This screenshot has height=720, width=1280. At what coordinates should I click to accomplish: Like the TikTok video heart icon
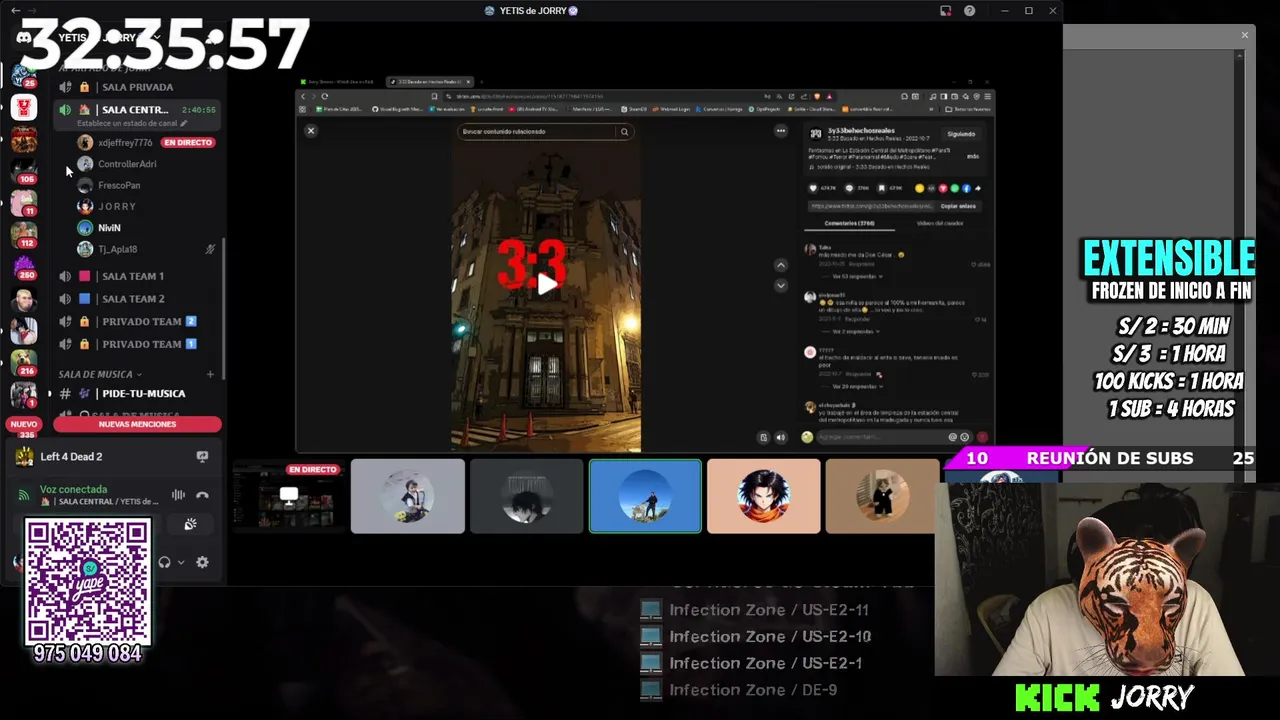click(x=813, y=188)
